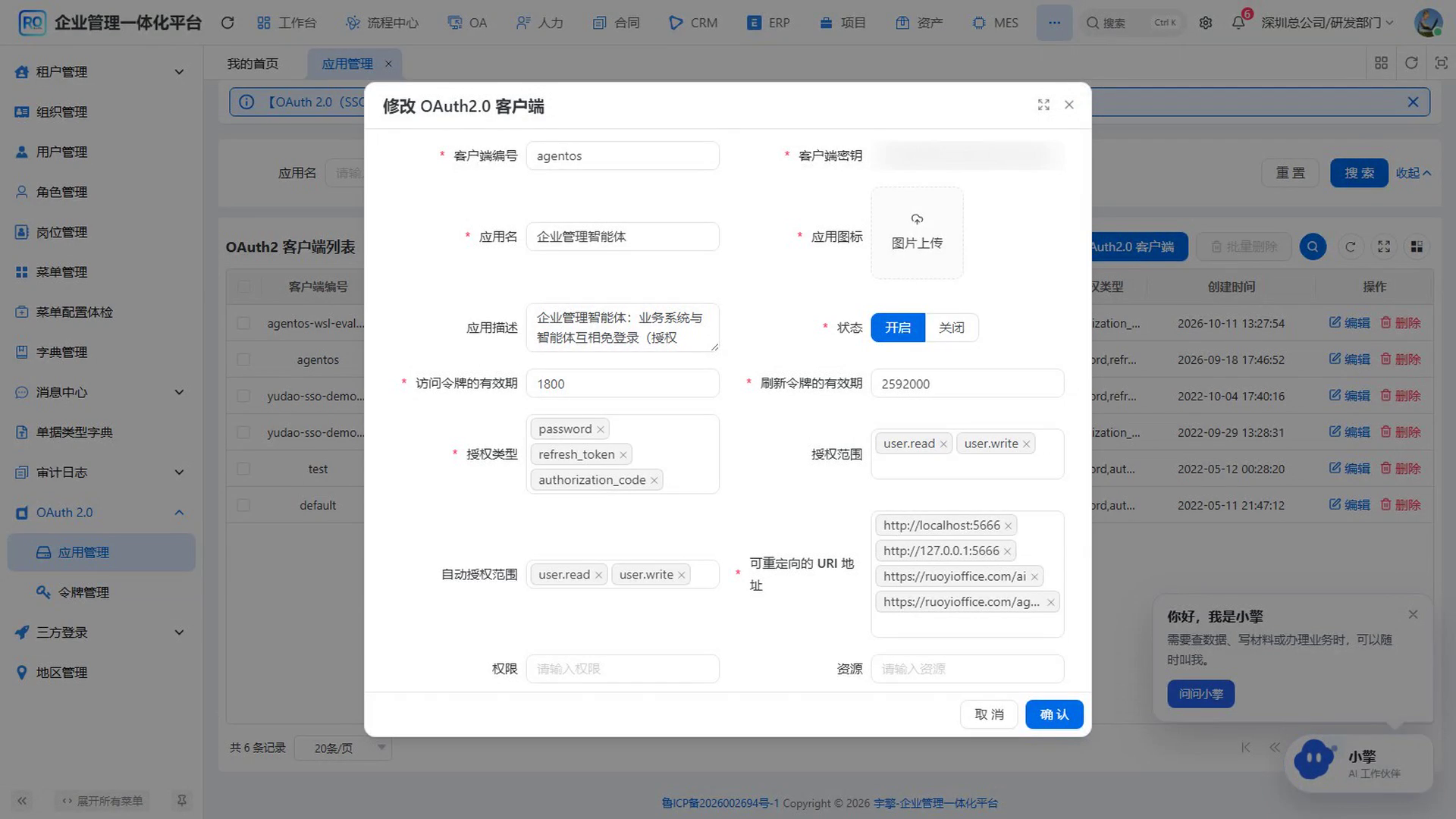
Task: Close the 小擎 assistant greeting popup
Action: [x=1413, y=614]
